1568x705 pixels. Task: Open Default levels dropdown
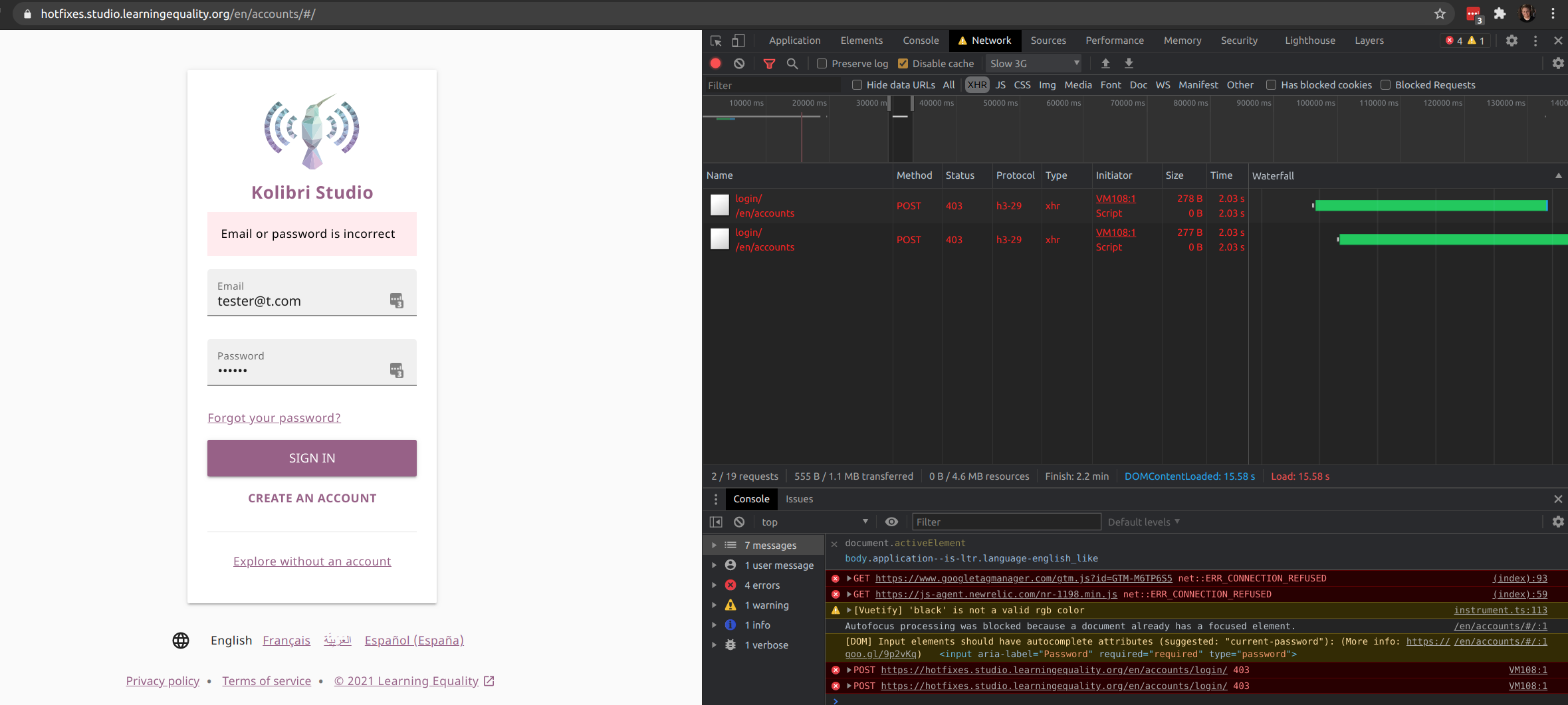point(1143,522)
